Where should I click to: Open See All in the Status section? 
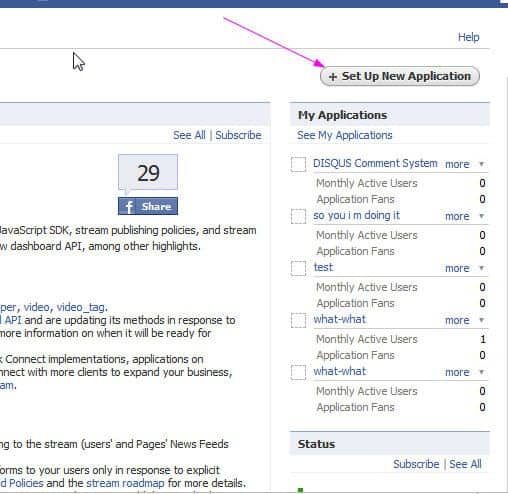[465, 464]
